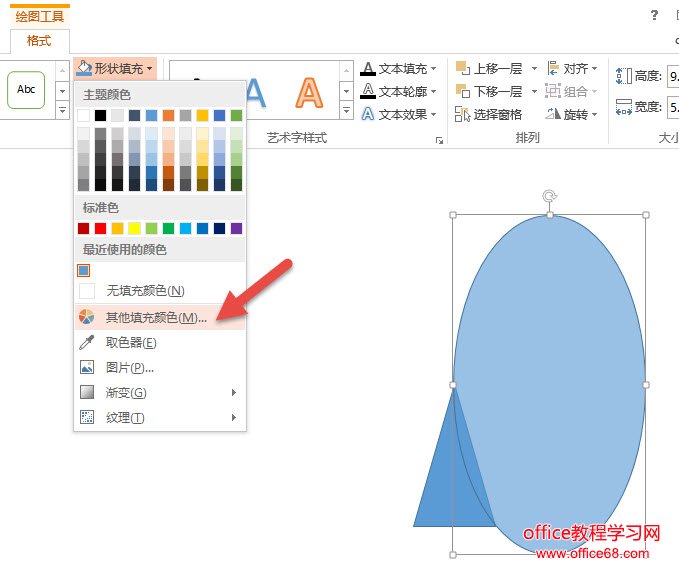This screenshot has width=679, height=570.
Task: Click the help question mark icon
Action: [x=654, y=15]
